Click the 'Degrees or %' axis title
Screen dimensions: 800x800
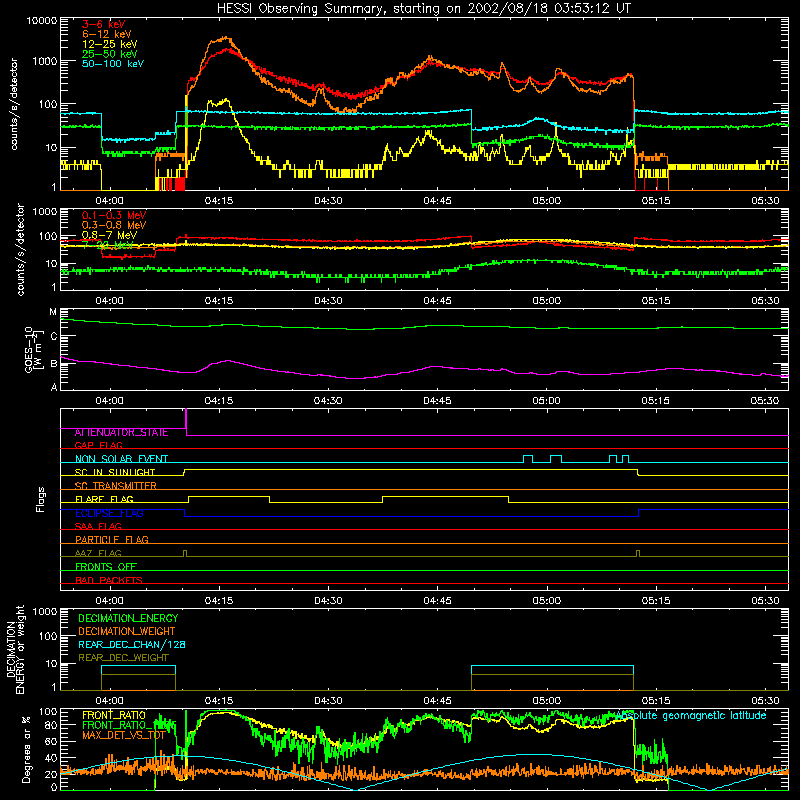(26, 749)
